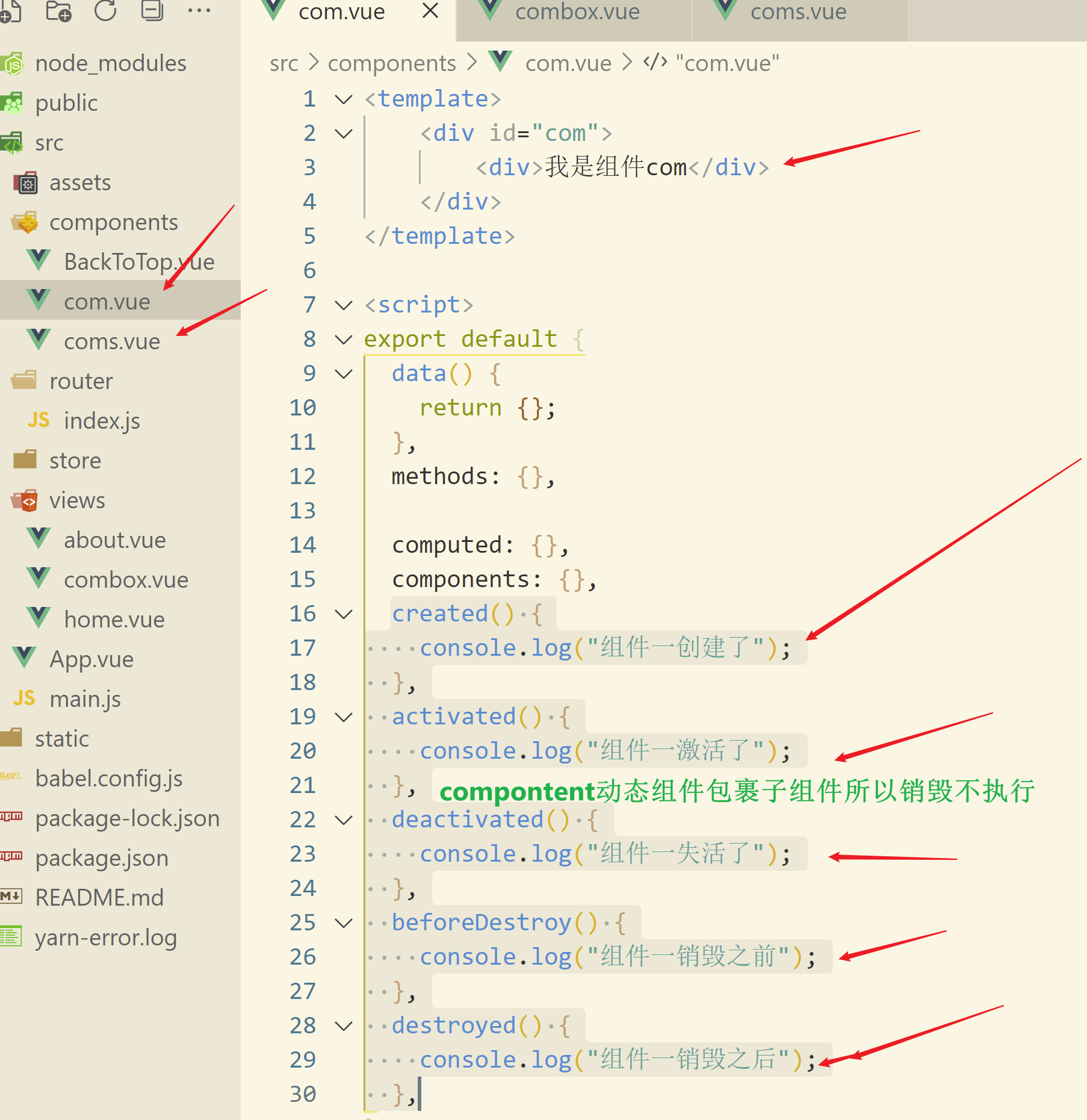Click the JS icon beside index.js

37,420
